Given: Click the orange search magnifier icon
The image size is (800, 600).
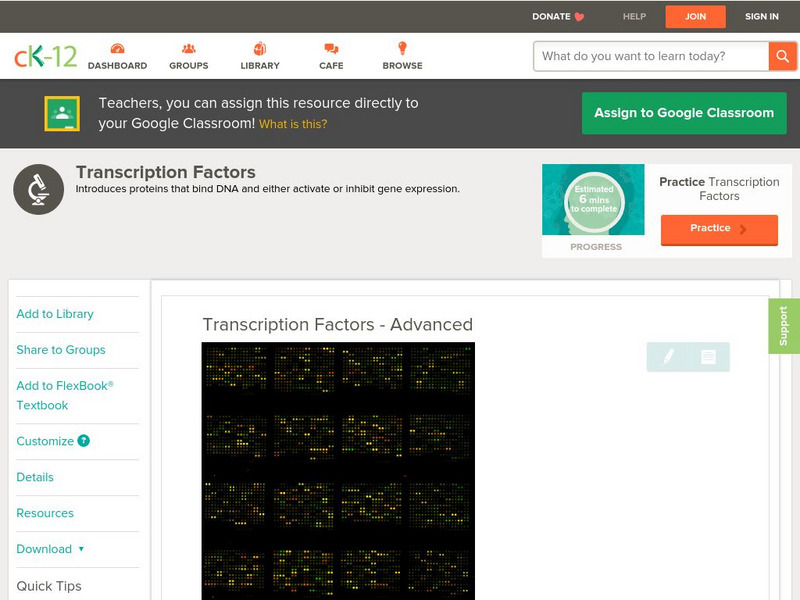Looking at the screenshot, I should click(x=783, y=56).
